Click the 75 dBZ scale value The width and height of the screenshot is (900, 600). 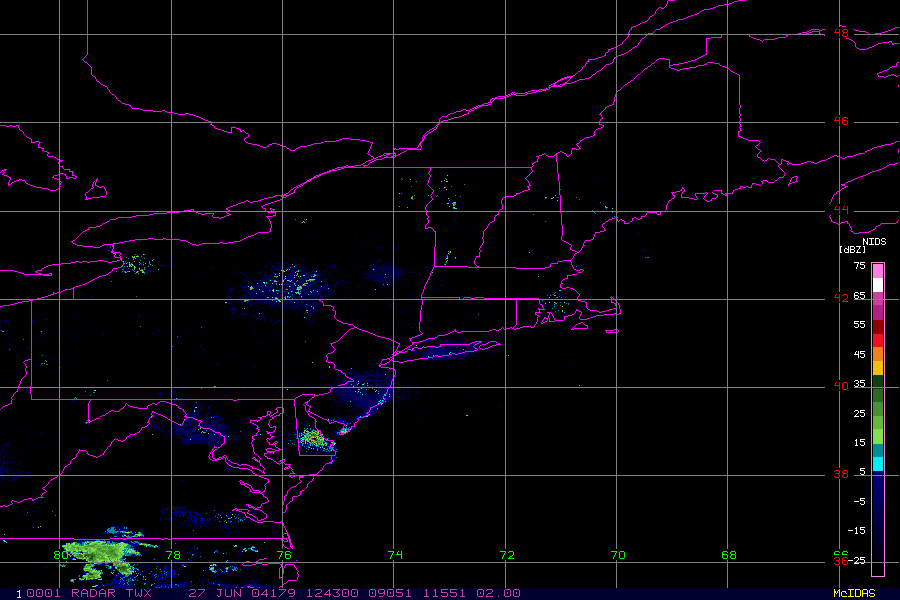click(x=859, y=266)
